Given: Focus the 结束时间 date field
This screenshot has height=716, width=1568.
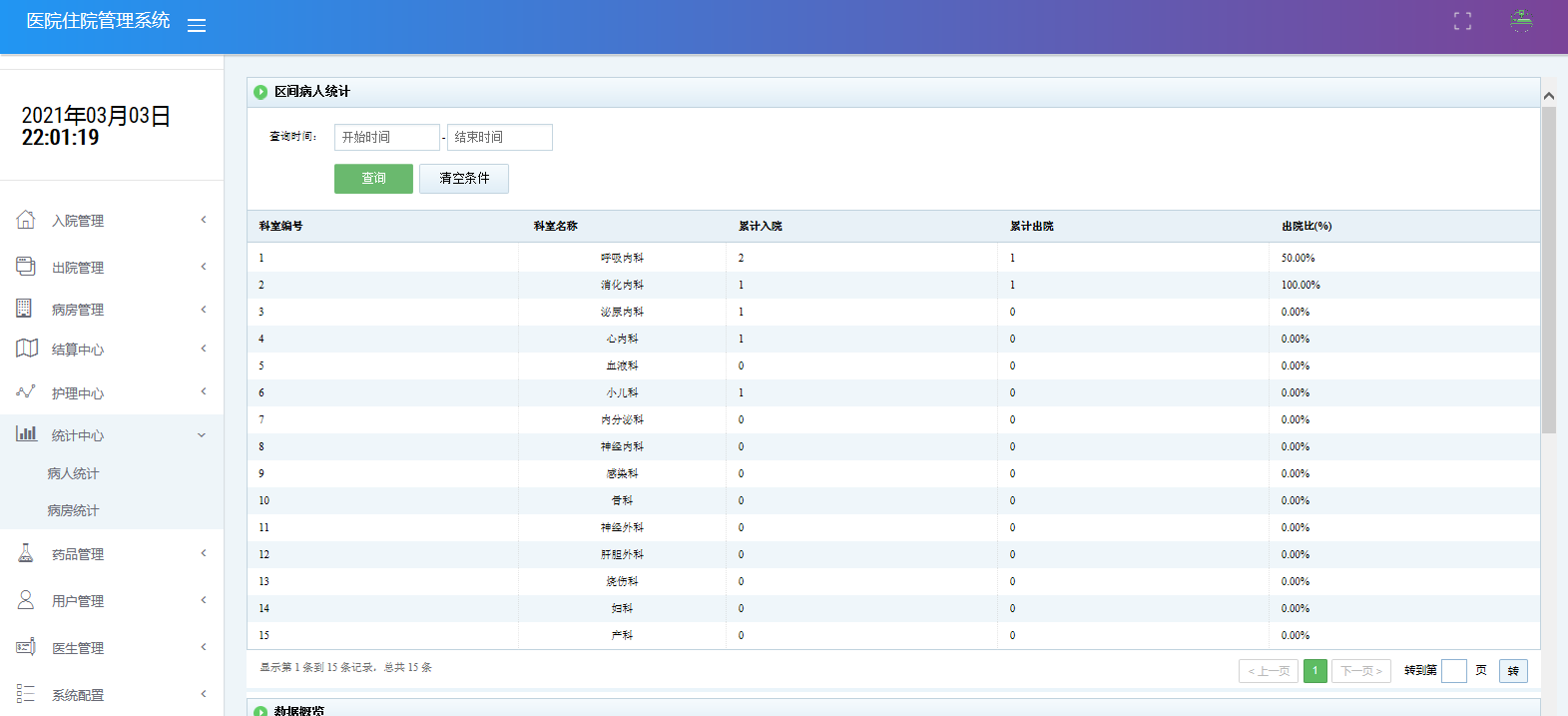Looking at the screenshot, I should tap(500, 137).
